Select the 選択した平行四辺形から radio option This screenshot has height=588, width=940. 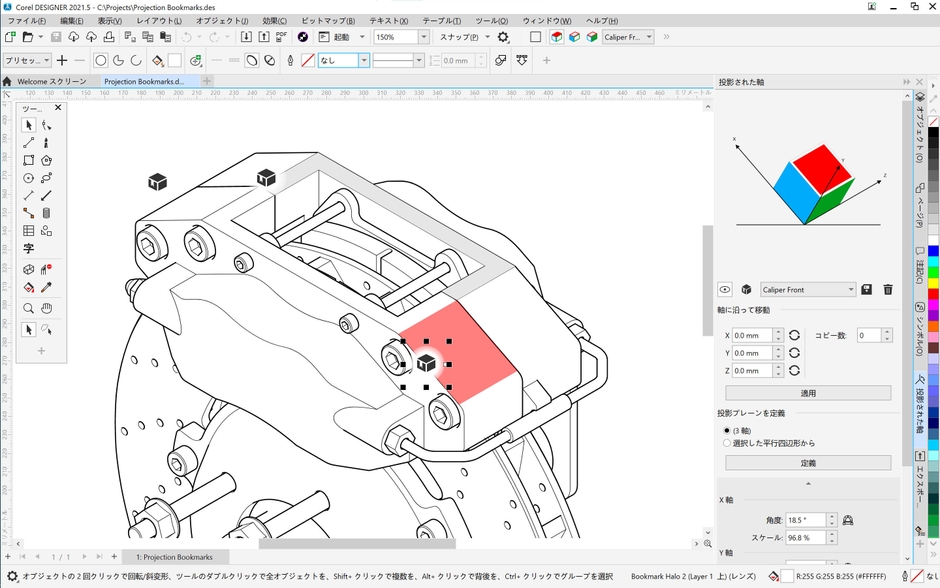point(727,443)
